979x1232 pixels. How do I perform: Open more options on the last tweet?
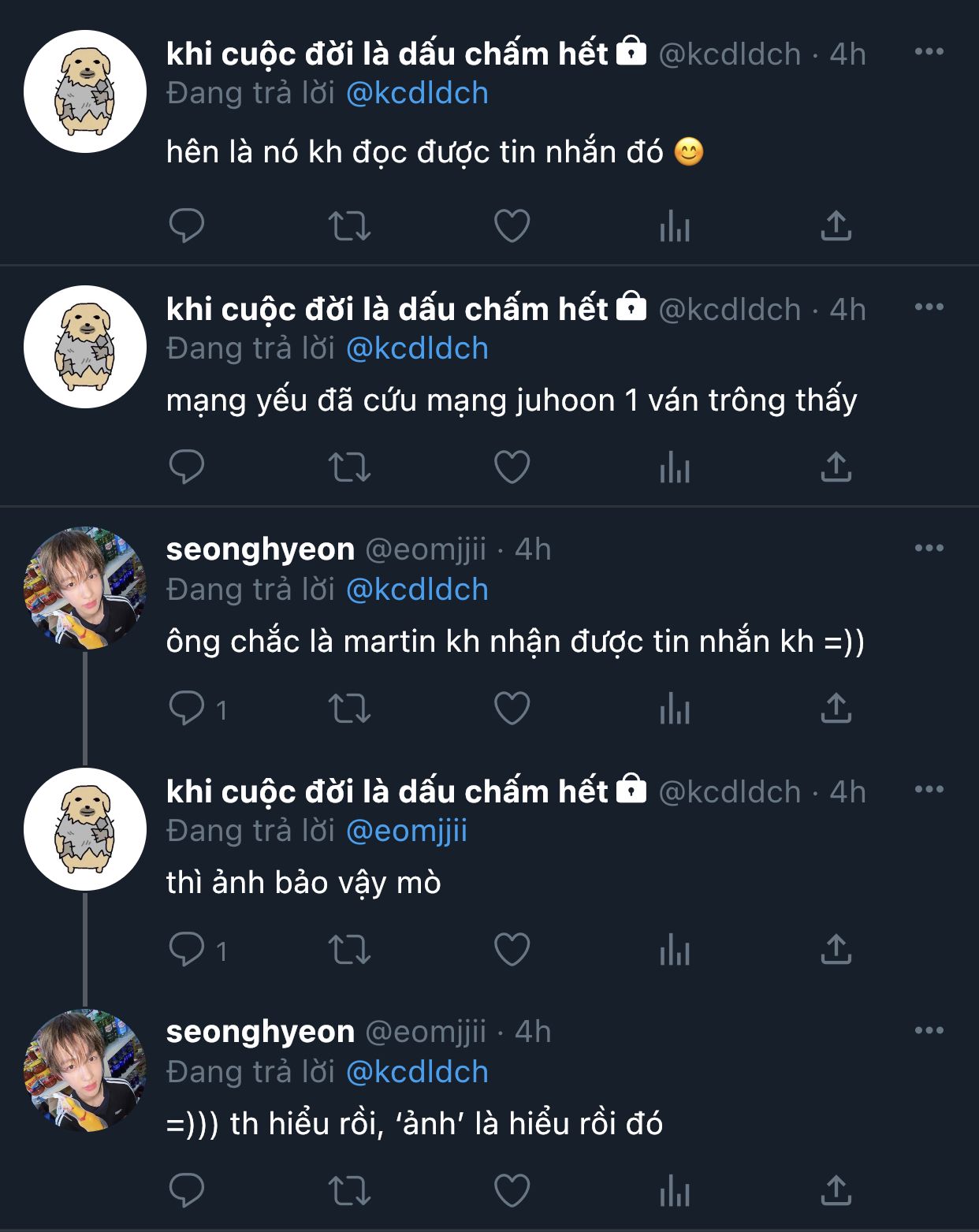(929, 1031)
